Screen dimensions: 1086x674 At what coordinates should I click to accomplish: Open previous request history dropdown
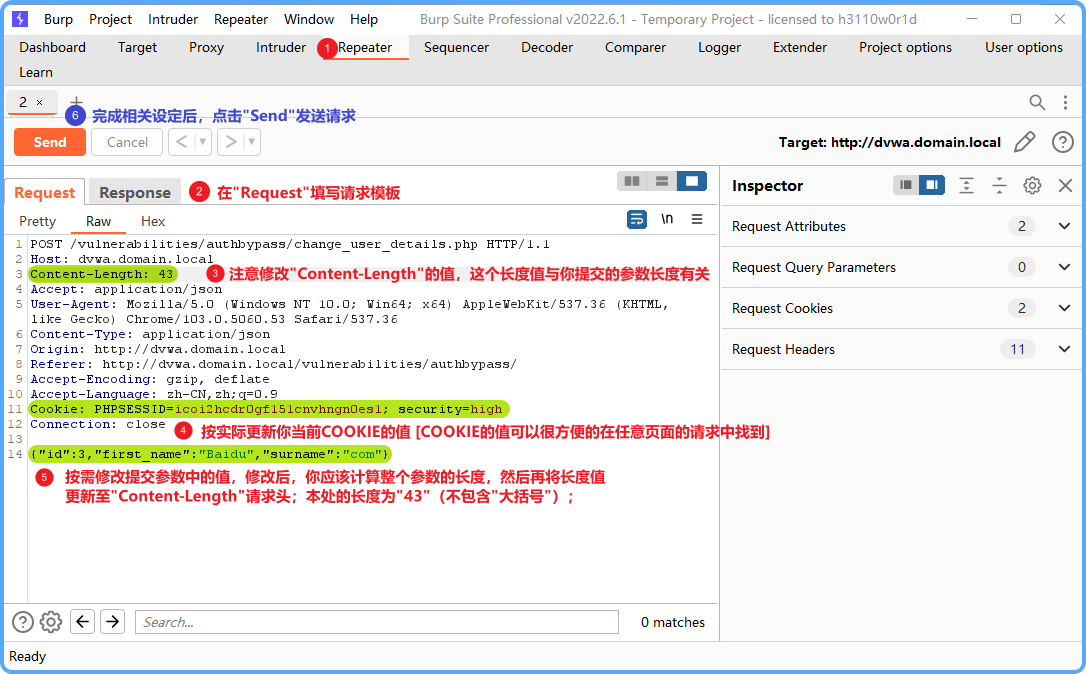coord(203,142)
